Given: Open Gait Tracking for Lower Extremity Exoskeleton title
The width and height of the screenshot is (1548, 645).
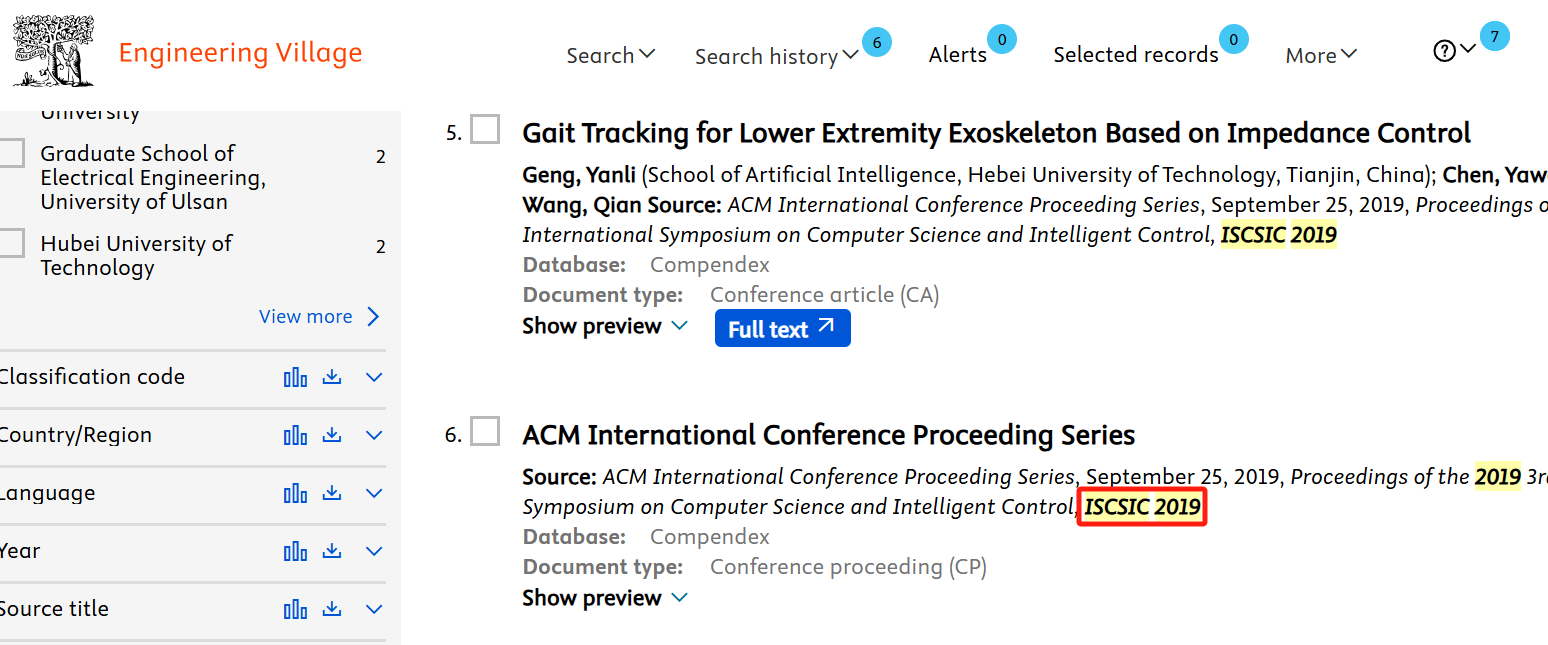Looking at the screenshot, I should coord(996,133).
